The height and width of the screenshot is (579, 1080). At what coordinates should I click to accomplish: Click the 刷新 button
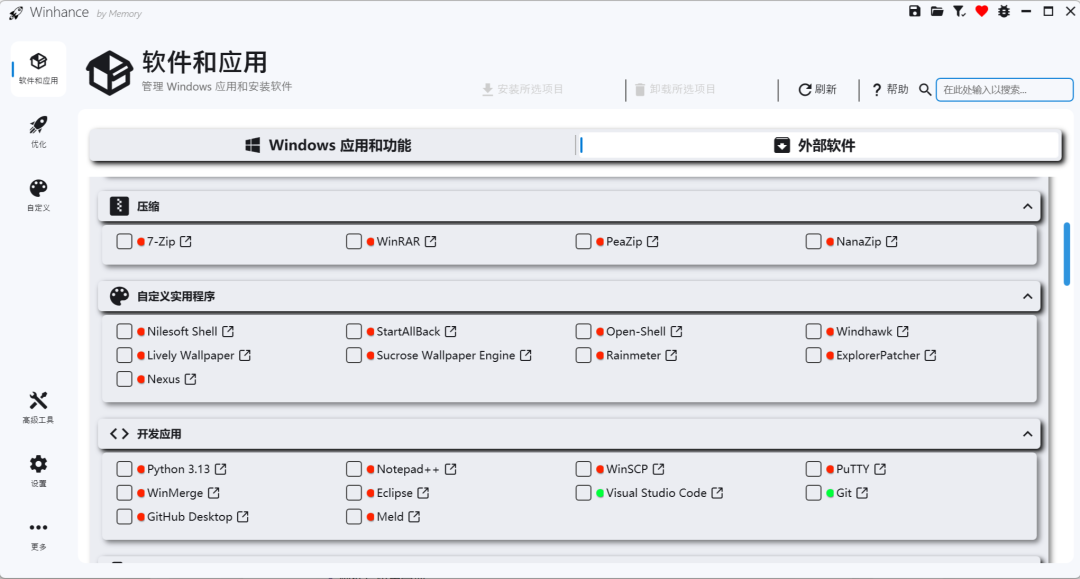(818, 89)
